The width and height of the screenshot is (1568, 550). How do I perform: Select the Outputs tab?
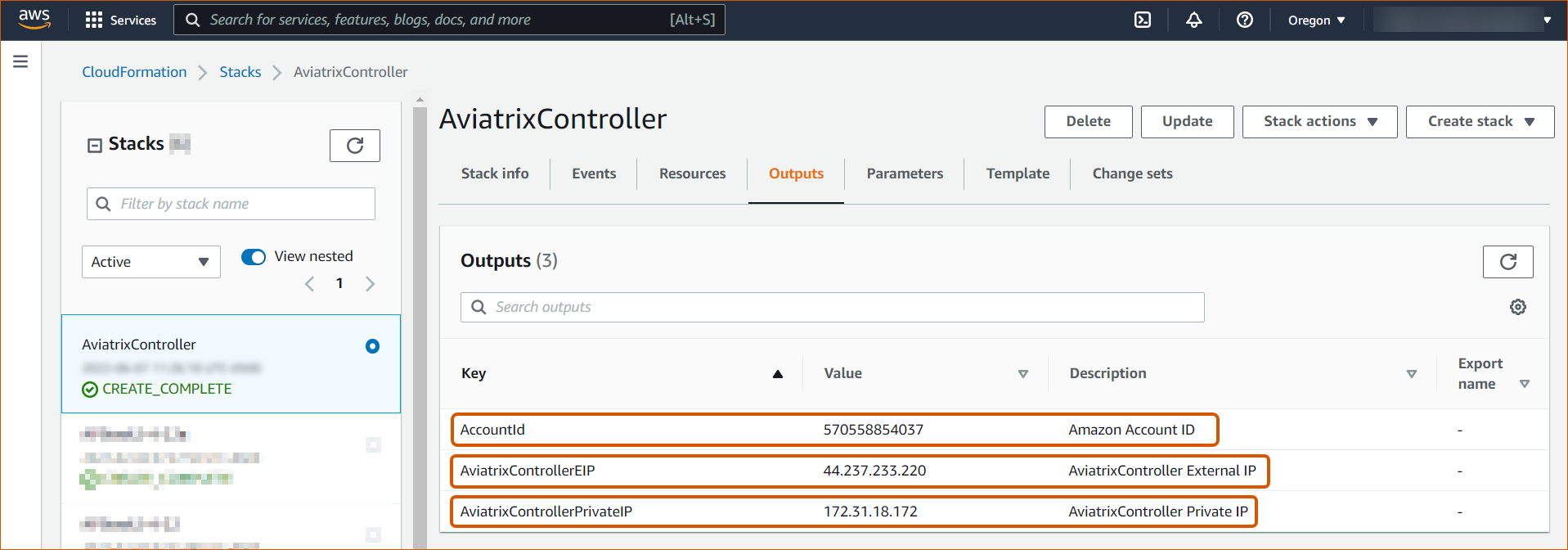tap(796, 174)
